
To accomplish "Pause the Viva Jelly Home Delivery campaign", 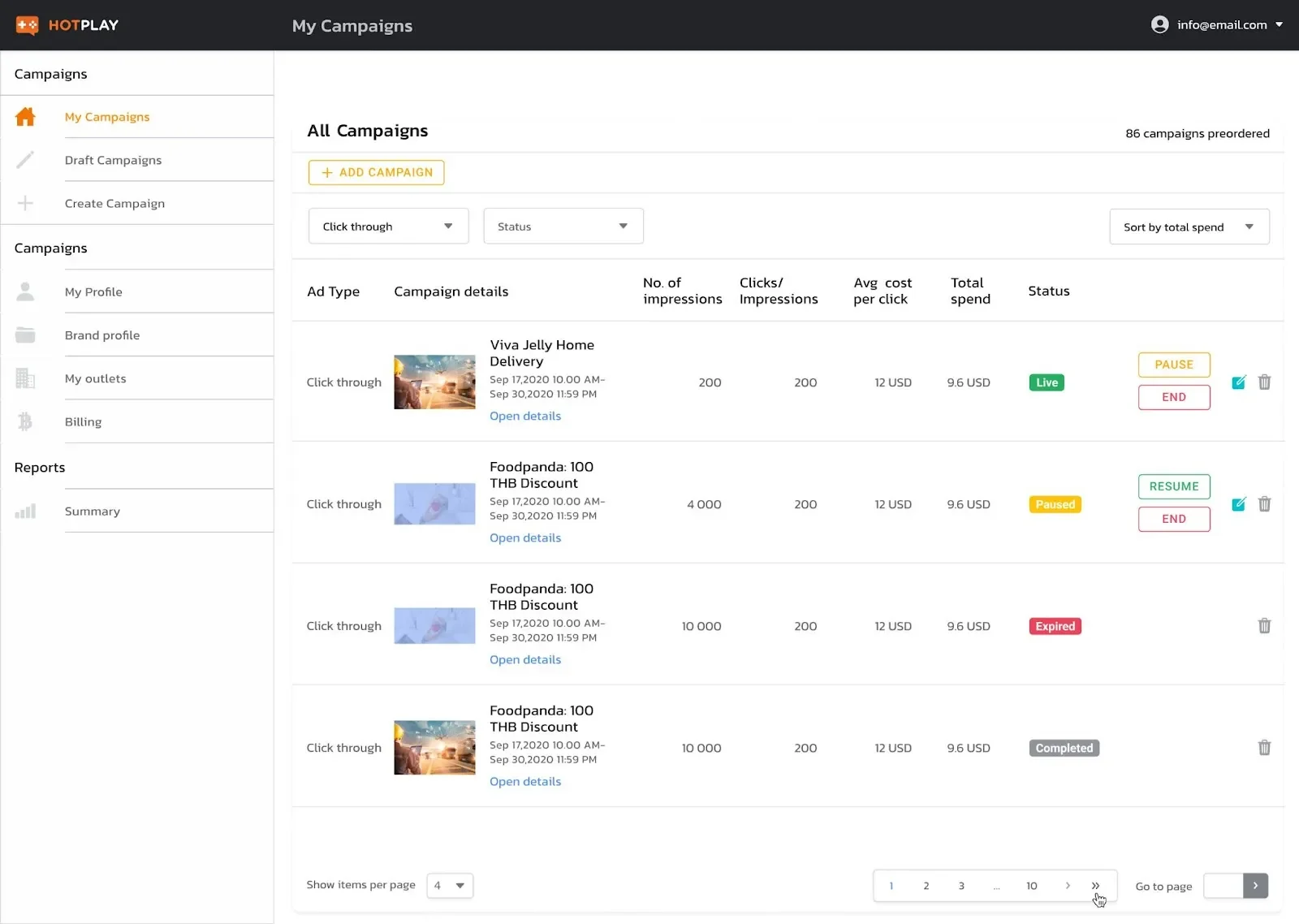I will (1174, 365).
